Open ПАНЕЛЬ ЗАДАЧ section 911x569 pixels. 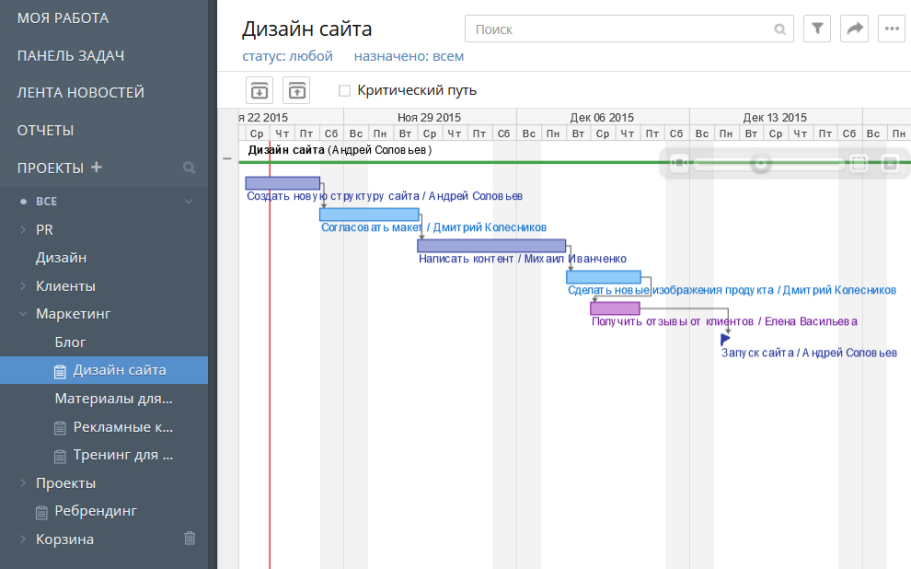[x=71, y=56]
